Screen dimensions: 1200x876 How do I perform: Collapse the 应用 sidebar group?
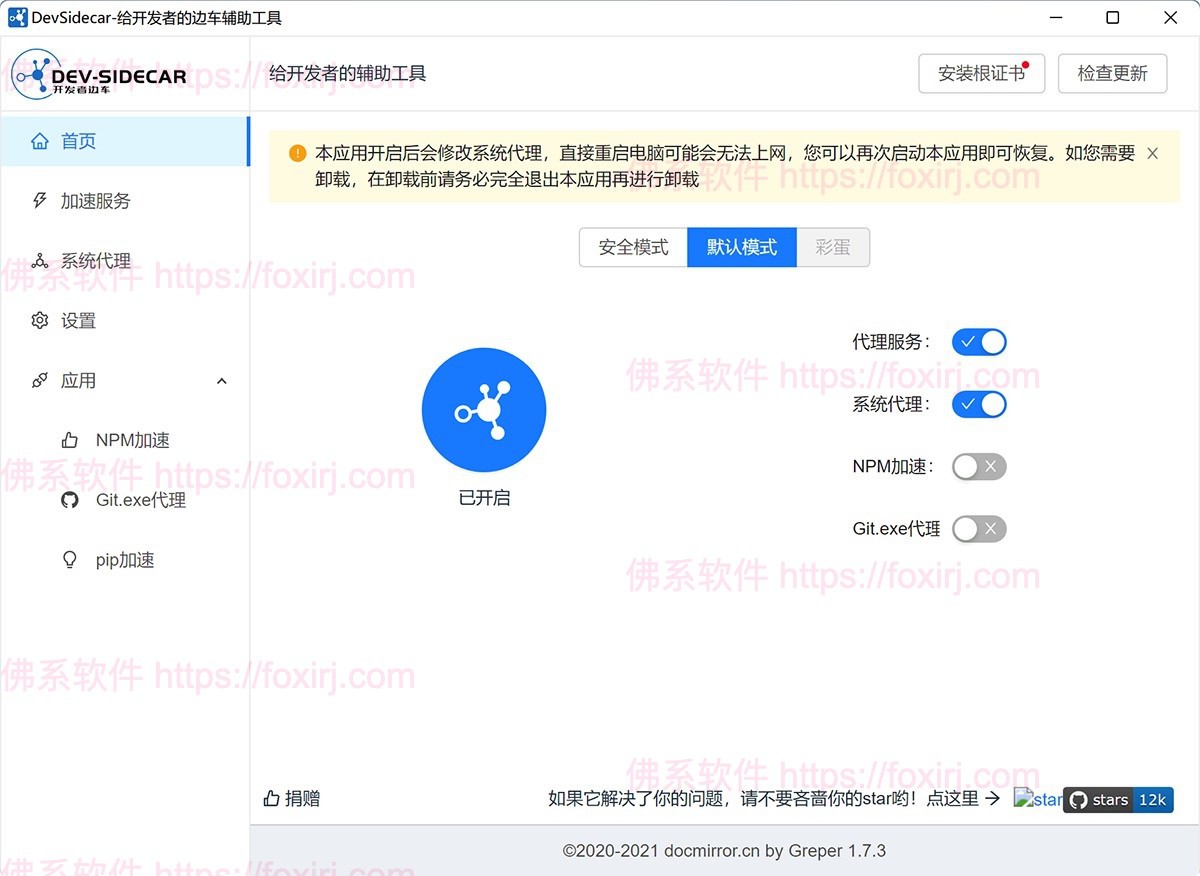point(220,381)
